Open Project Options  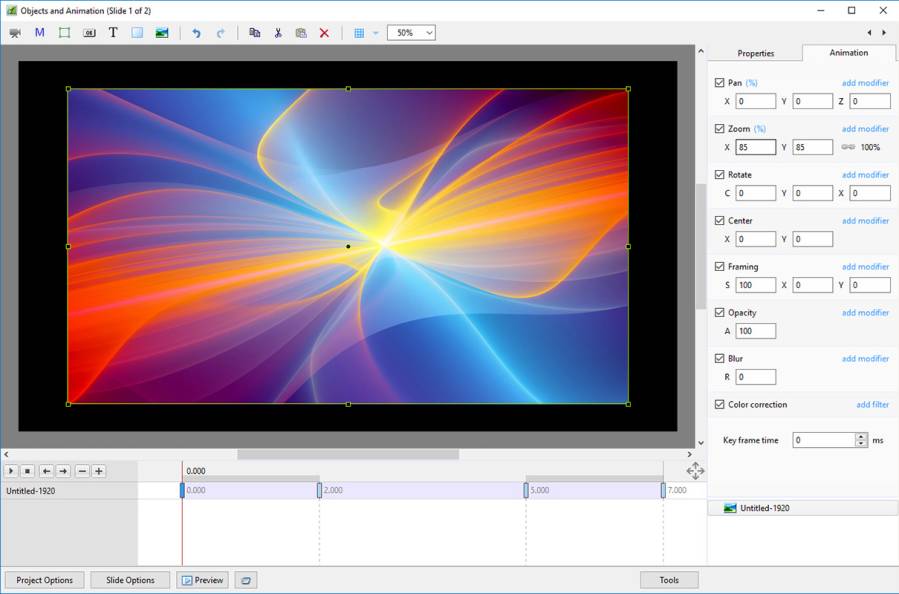point(45,580)
